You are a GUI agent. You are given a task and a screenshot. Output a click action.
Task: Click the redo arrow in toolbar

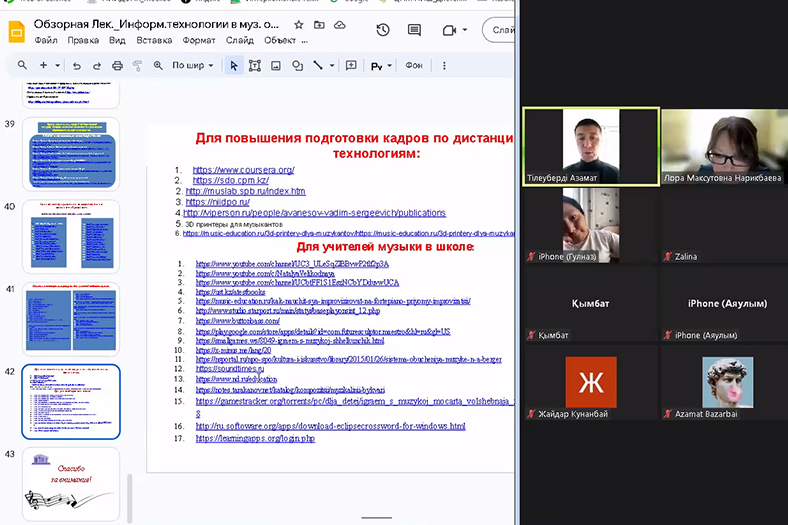point(96,65)
